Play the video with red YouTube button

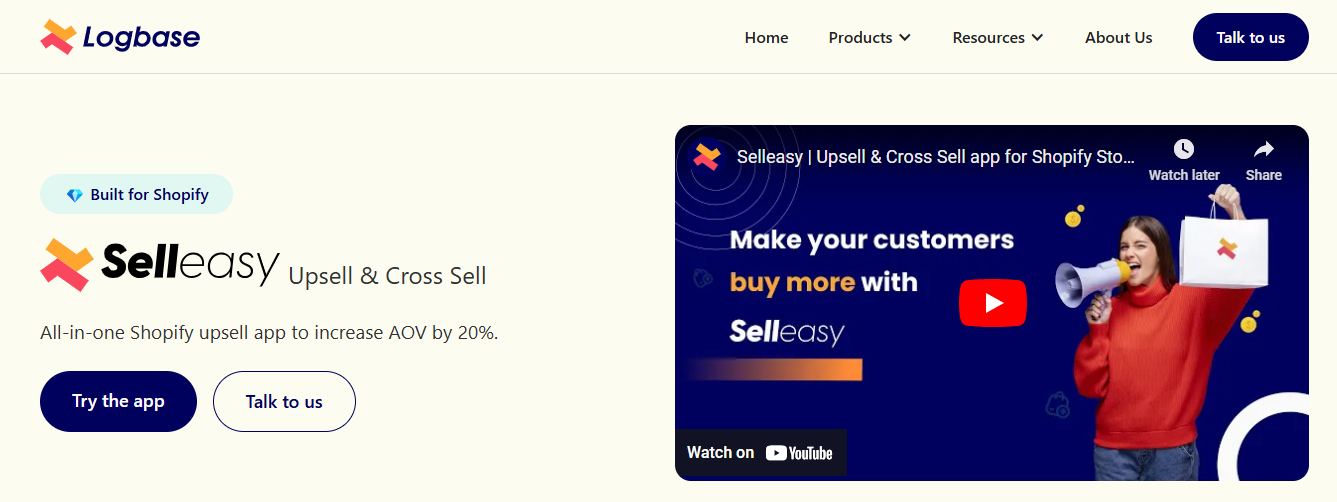click(x=993, y=302)
